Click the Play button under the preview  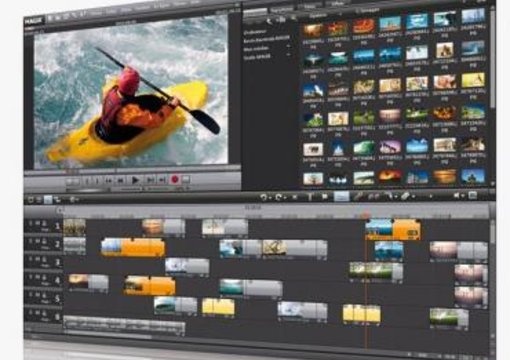[135, 180]
